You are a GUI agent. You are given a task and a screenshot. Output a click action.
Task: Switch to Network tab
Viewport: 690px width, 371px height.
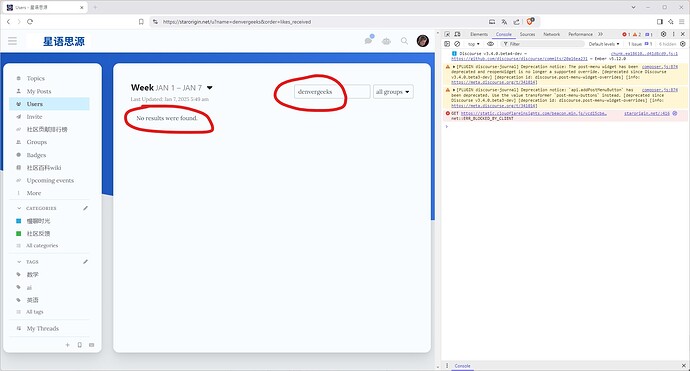click(x=551, y=34)
